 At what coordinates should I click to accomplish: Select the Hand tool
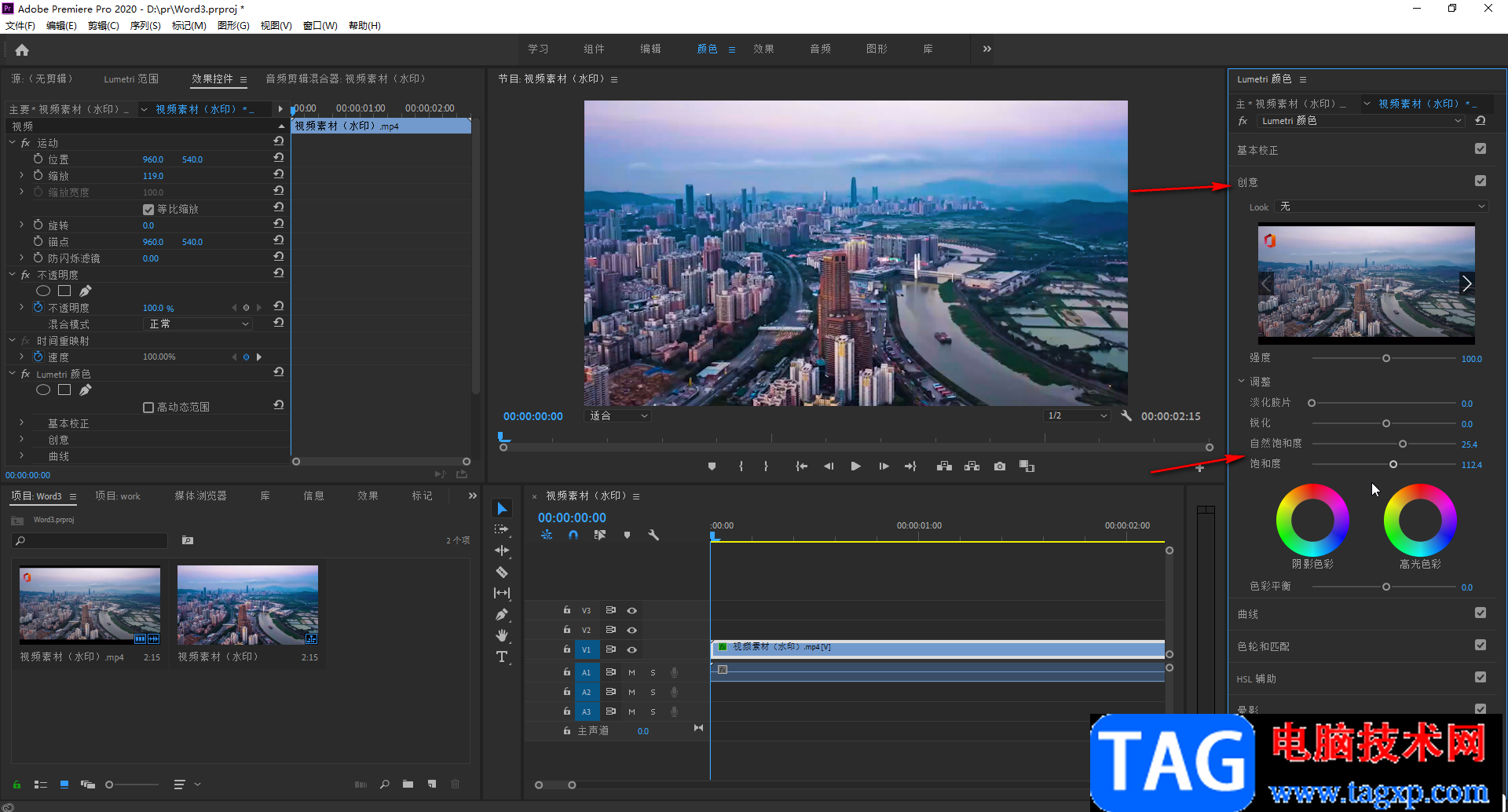click(503, 636)
